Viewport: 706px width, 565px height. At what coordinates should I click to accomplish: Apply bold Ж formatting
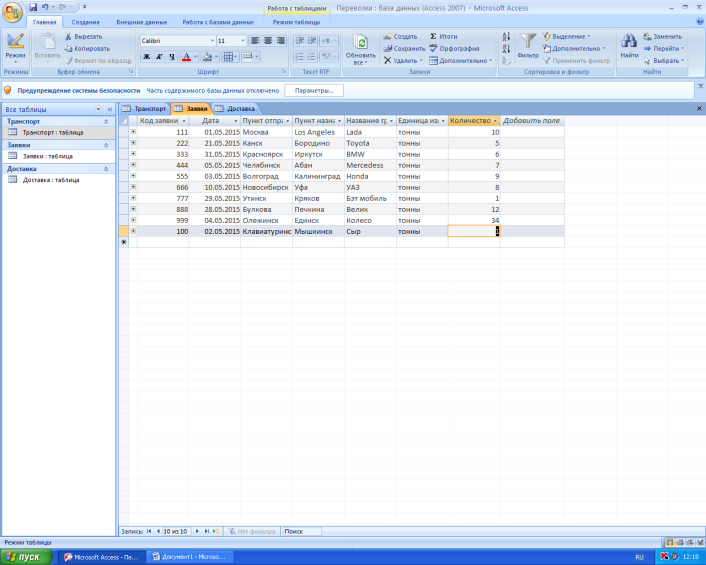146,57
